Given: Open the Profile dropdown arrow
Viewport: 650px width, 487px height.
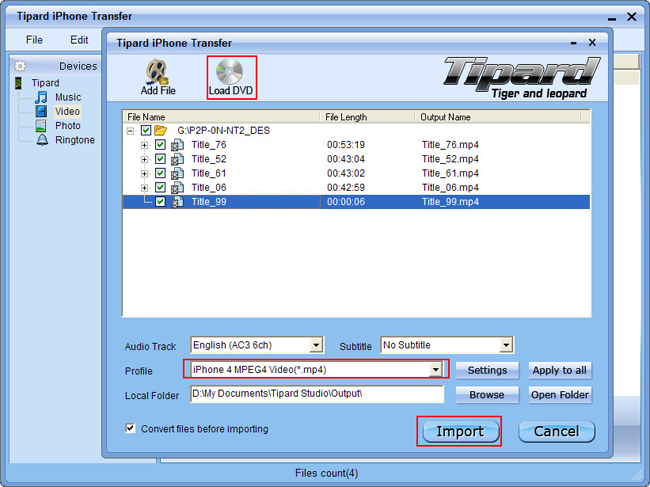Looking at the screenshot, I should coord(435,369).
